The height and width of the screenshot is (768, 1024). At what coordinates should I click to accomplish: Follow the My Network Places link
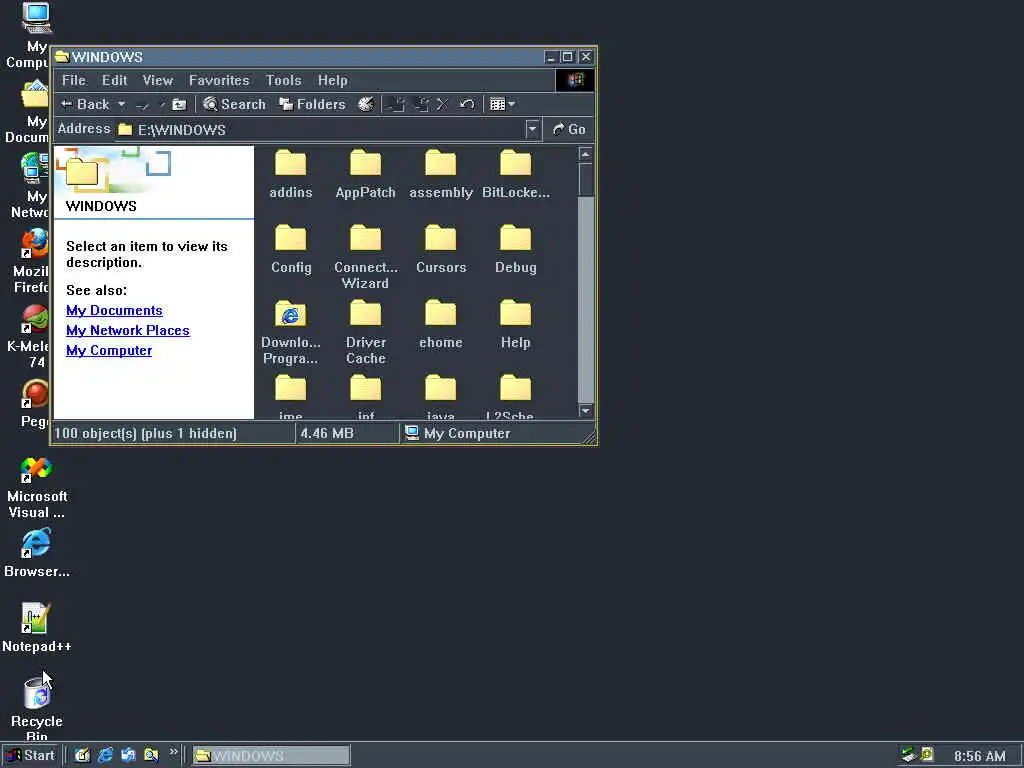tap(128, 330)
